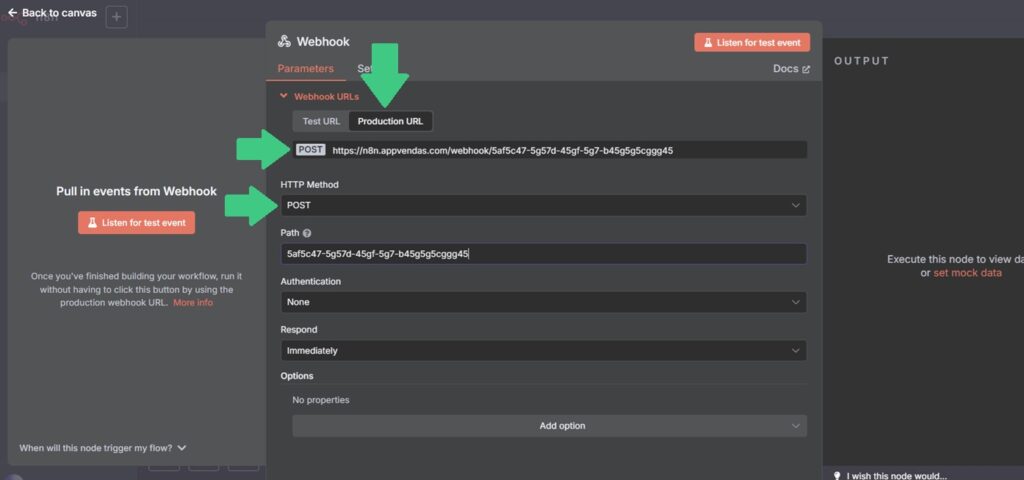The width and height of the screenshot is (1024, 480).
Task: Focus the Path input field
Action: pos(543,253)
